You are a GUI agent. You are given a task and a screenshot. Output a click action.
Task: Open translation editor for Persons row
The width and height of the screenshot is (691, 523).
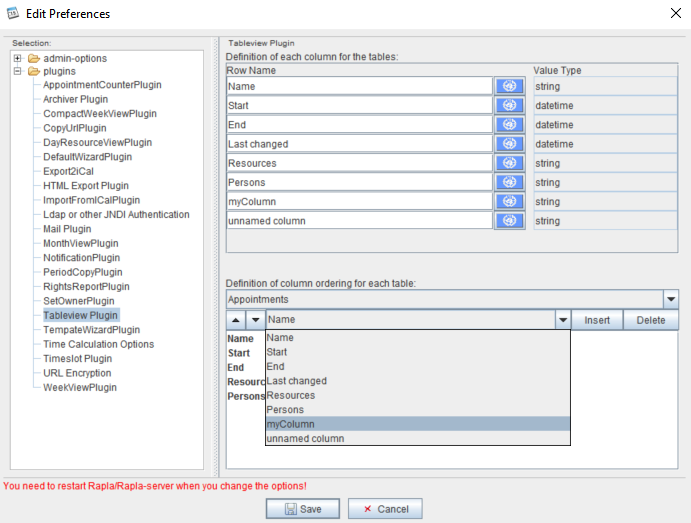pyautogui.click(x=509, y=182)
